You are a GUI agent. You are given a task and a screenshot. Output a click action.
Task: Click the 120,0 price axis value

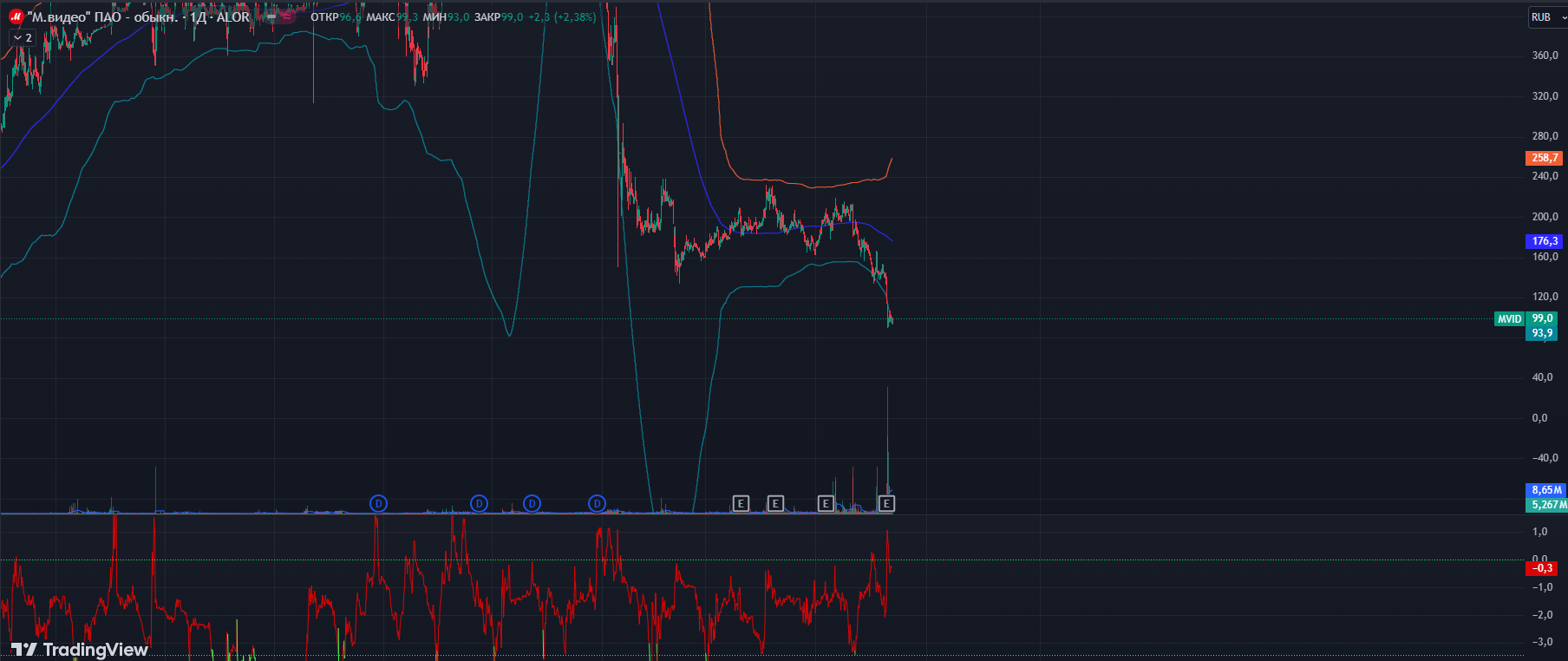click(1545, 297)
